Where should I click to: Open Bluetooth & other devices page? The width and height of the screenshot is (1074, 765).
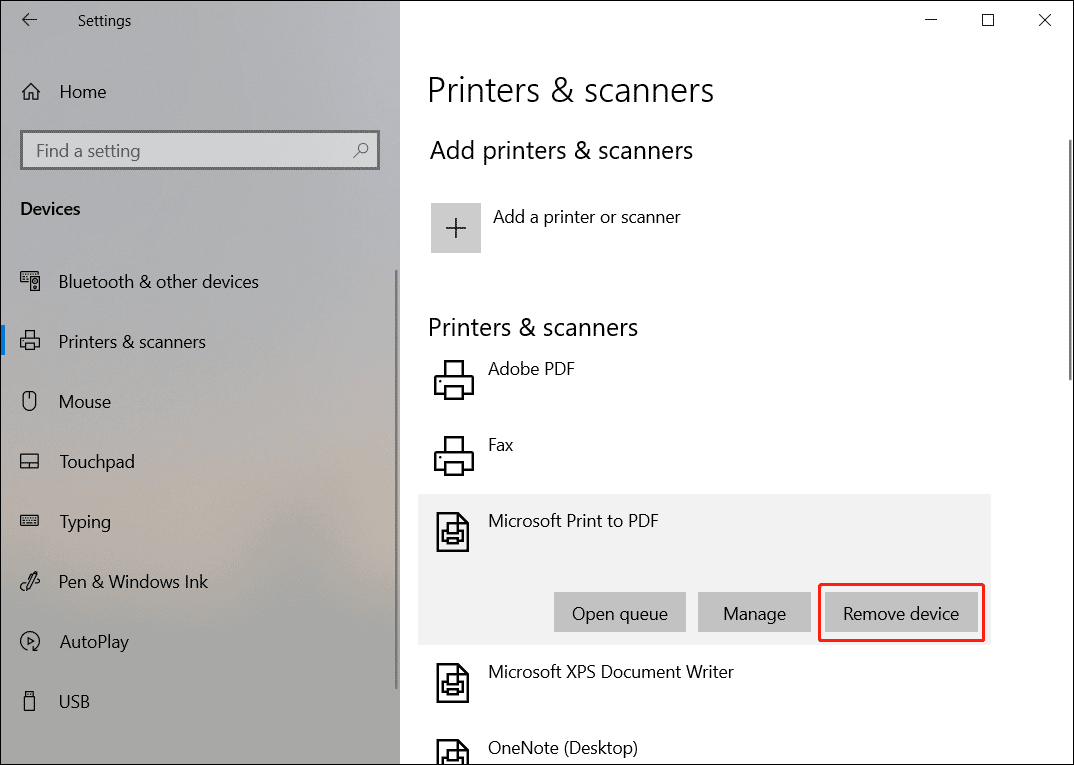[158, 281]
